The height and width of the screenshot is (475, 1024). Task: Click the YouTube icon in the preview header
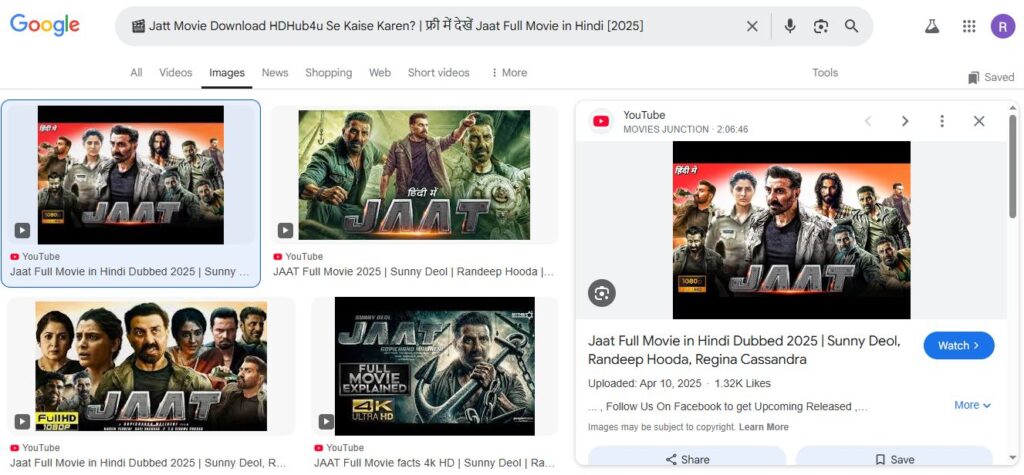[x=601, y=121]
